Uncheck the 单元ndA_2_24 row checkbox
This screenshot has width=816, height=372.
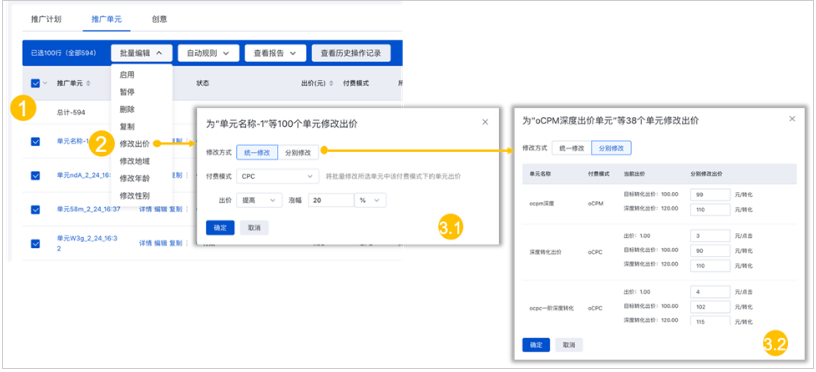(x=35, y=176)
